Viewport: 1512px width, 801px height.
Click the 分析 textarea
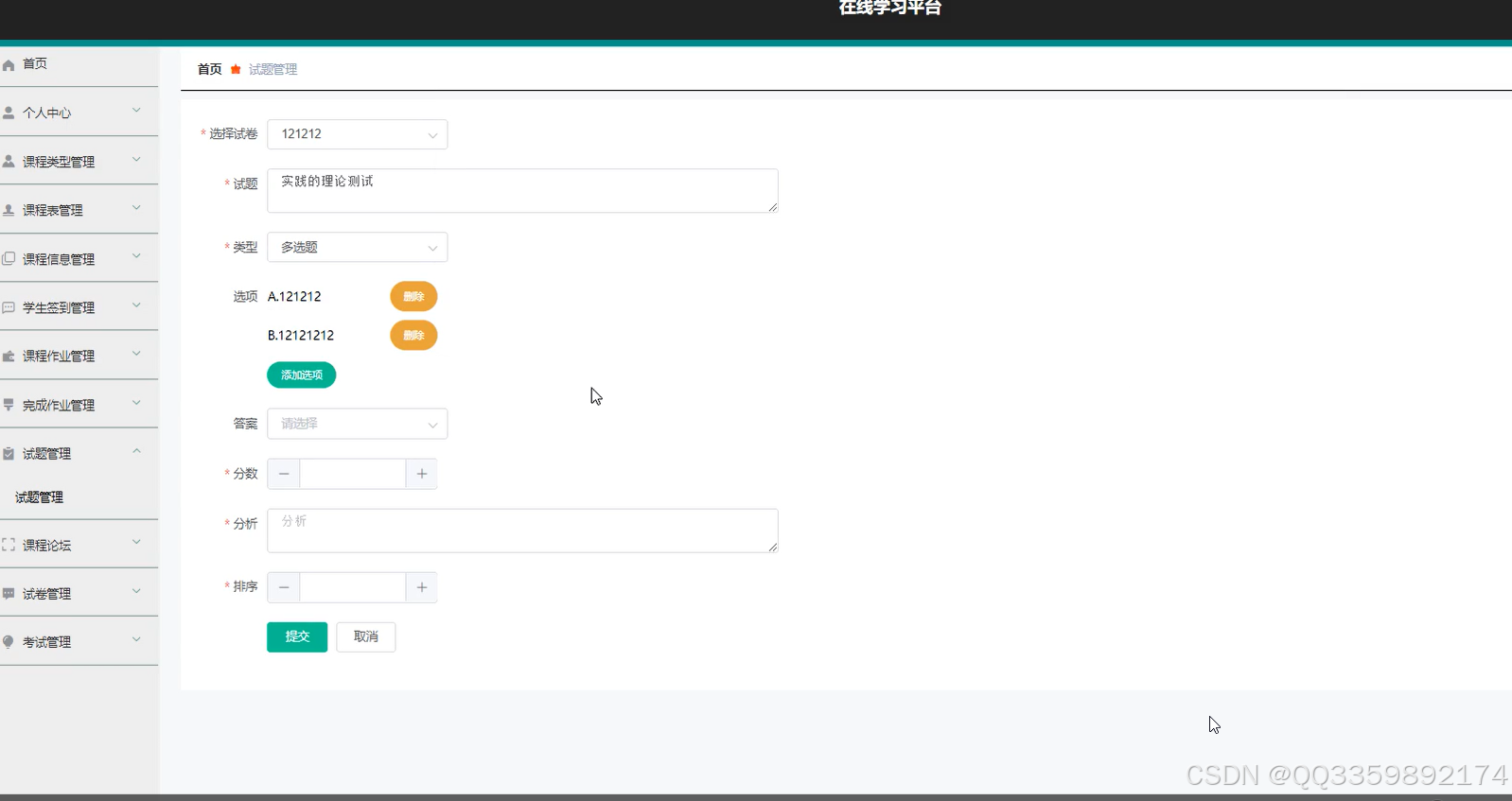(523, 531)
